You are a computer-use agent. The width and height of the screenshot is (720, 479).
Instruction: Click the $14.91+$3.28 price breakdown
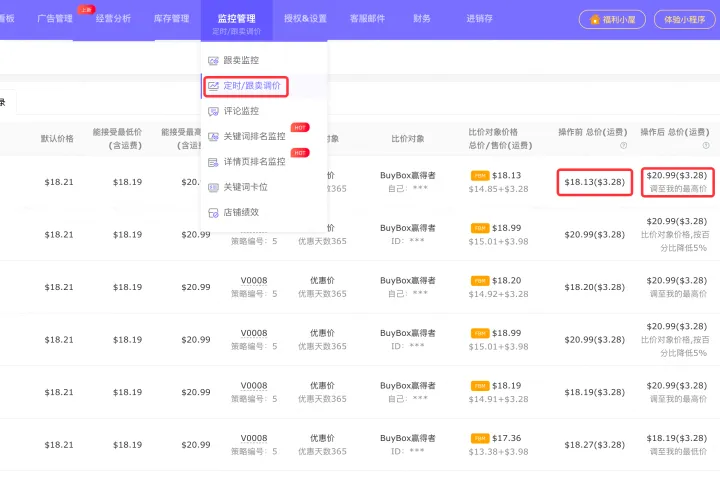tap(498, 400)
